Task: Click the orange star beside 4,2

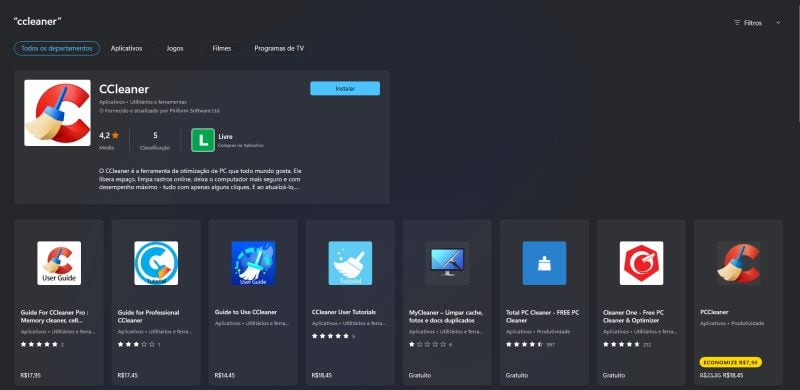Action: pos(115,135)
